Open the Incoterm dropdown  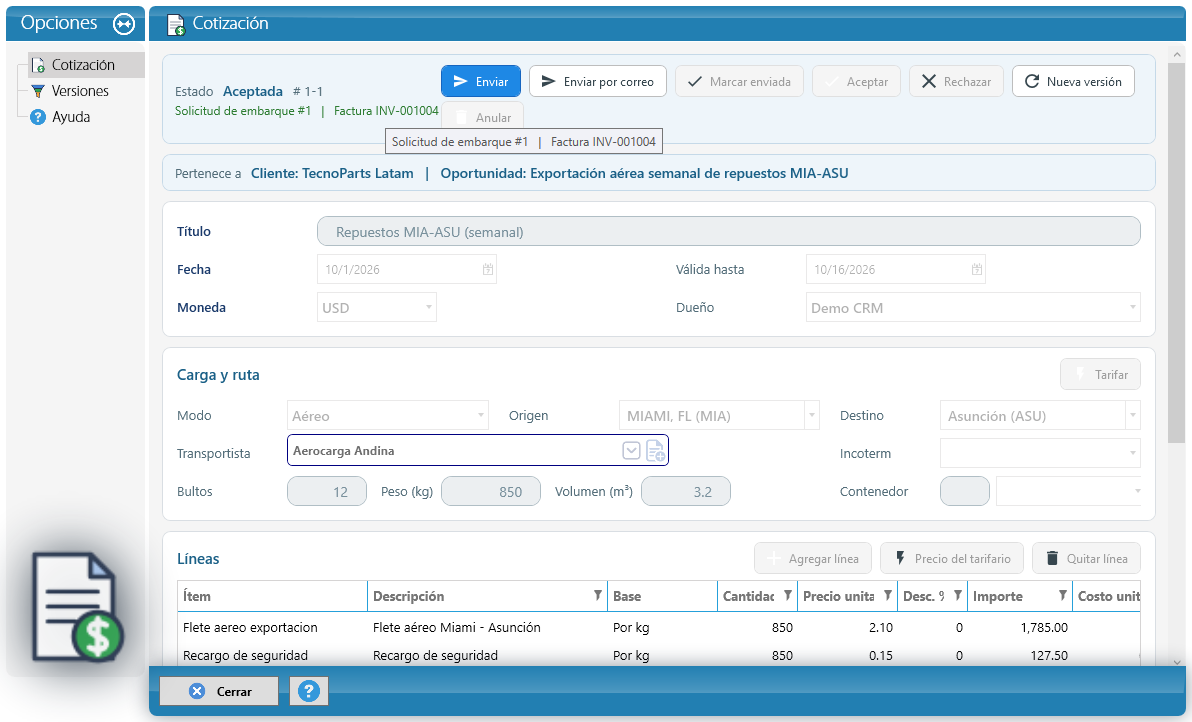coord(1040,454)
